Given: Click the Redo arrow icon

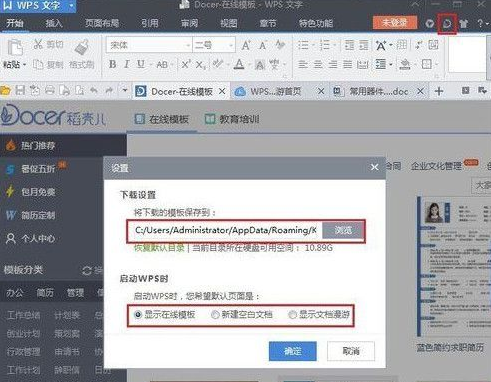Looking at the screenshot, I should 109,90.
